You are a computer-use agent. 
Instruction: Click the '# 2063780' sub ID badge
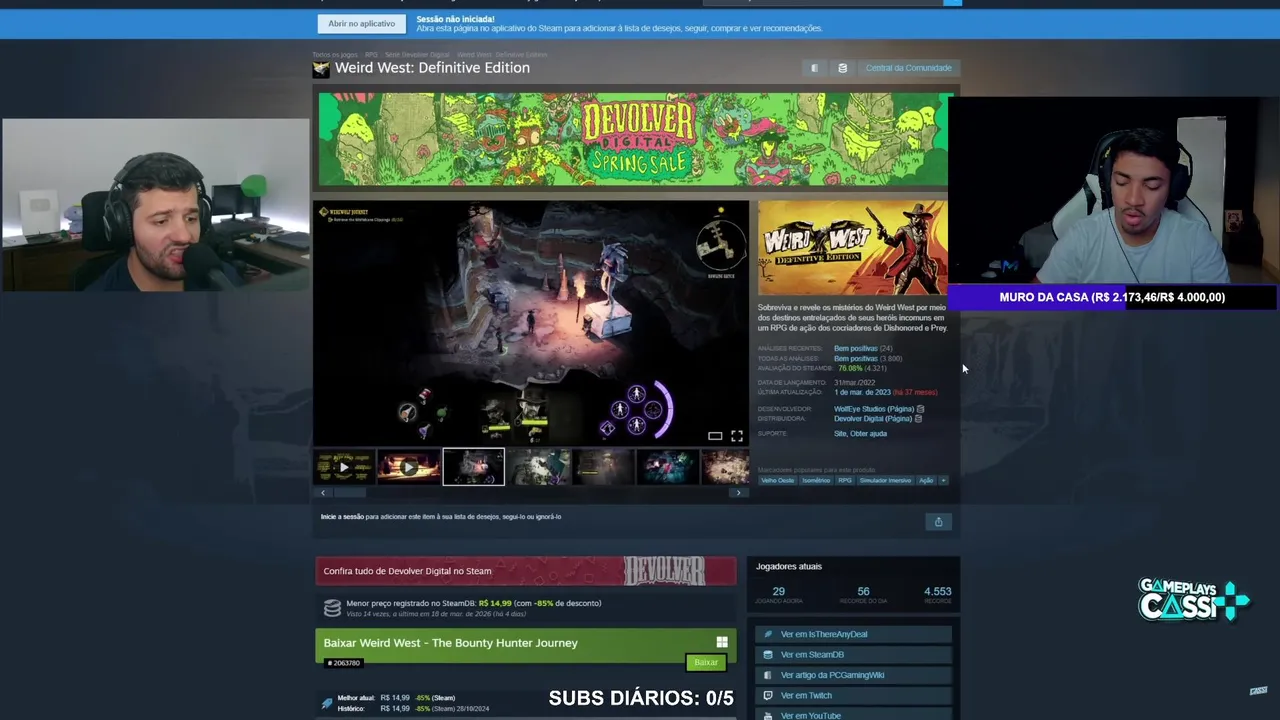(344, 663)
